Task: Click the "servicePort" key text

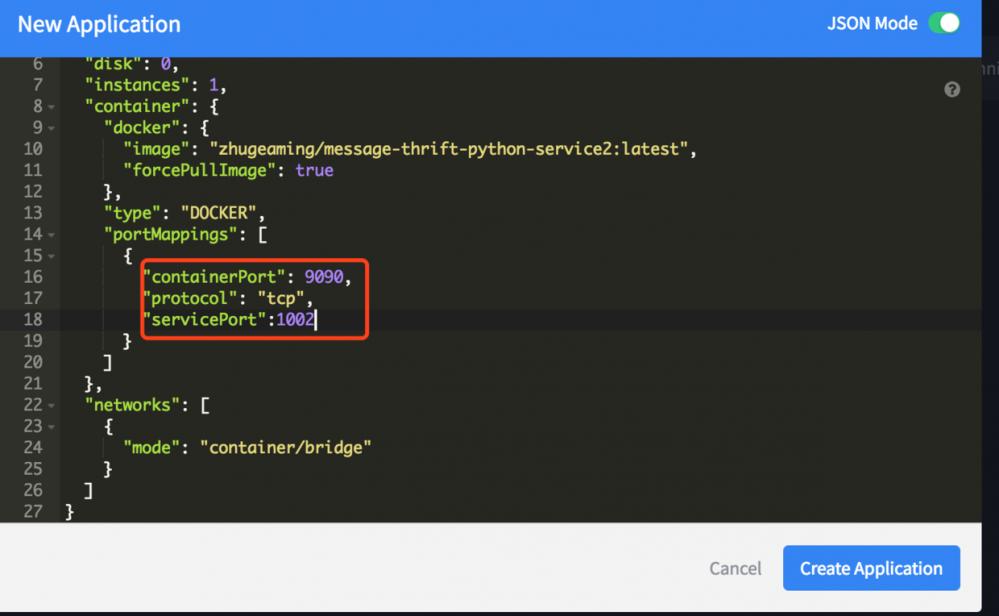Action: tap(205, 319)
